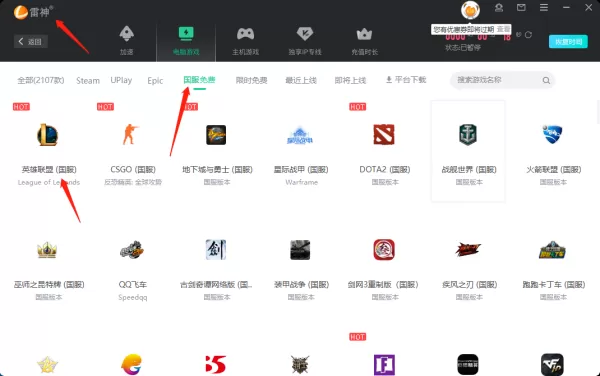This screenshot has height=376, width=600.
Task: Select the 巫师之昆特牌 (国服) crown icon
Action: 47,250
